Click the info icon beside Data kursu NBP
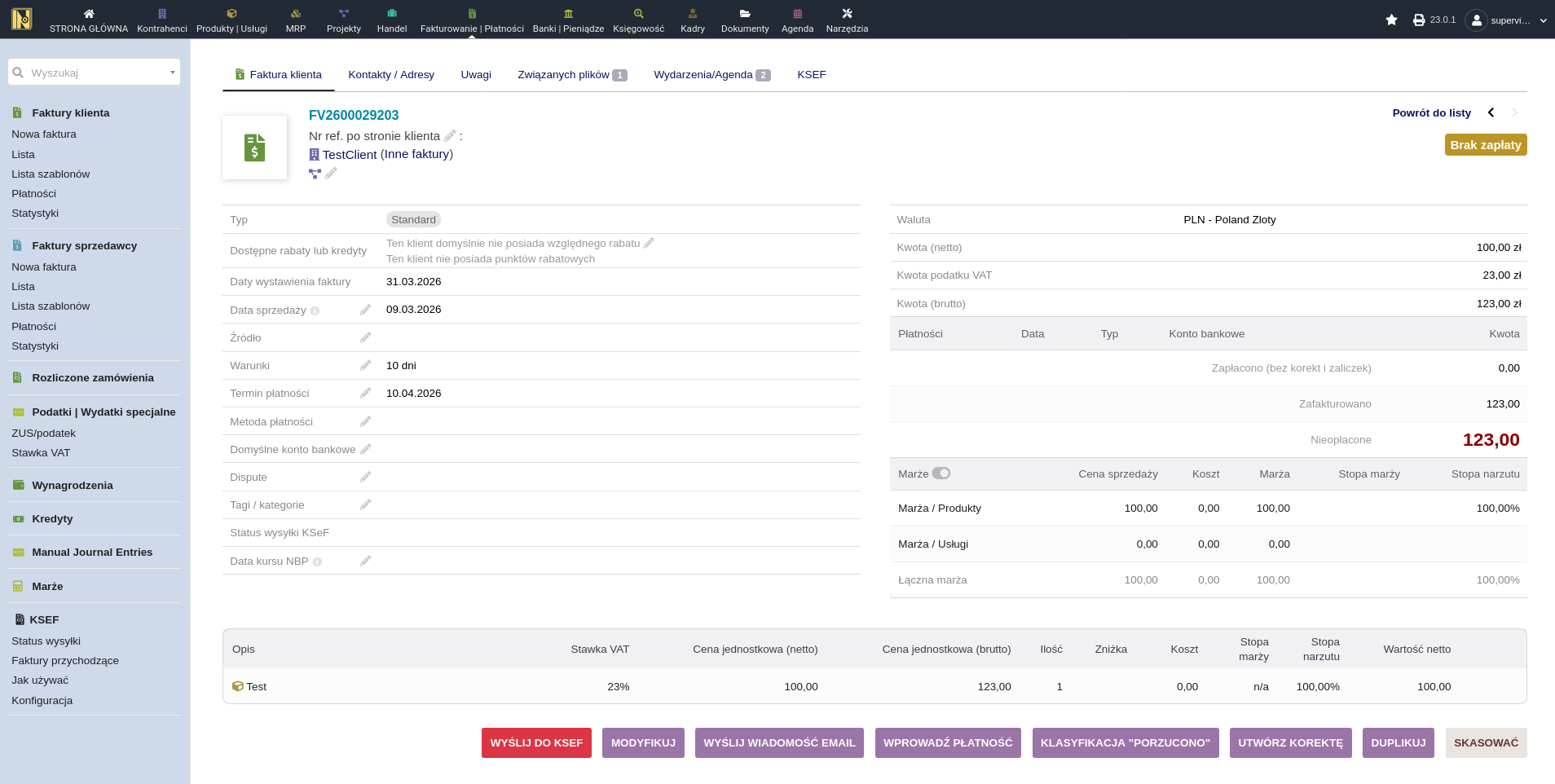This screenshot has width=1555, height=784. (x=317, y=562)
